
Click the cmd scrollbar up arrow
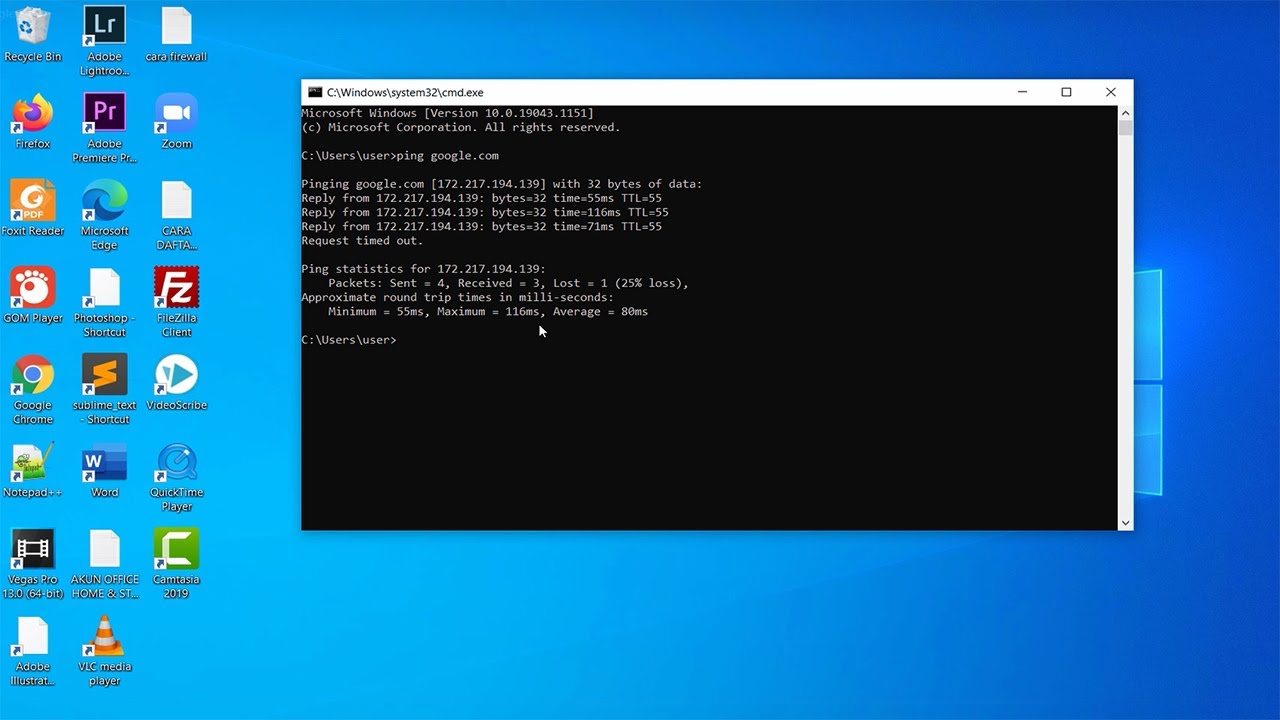(x=1125, y=112)
